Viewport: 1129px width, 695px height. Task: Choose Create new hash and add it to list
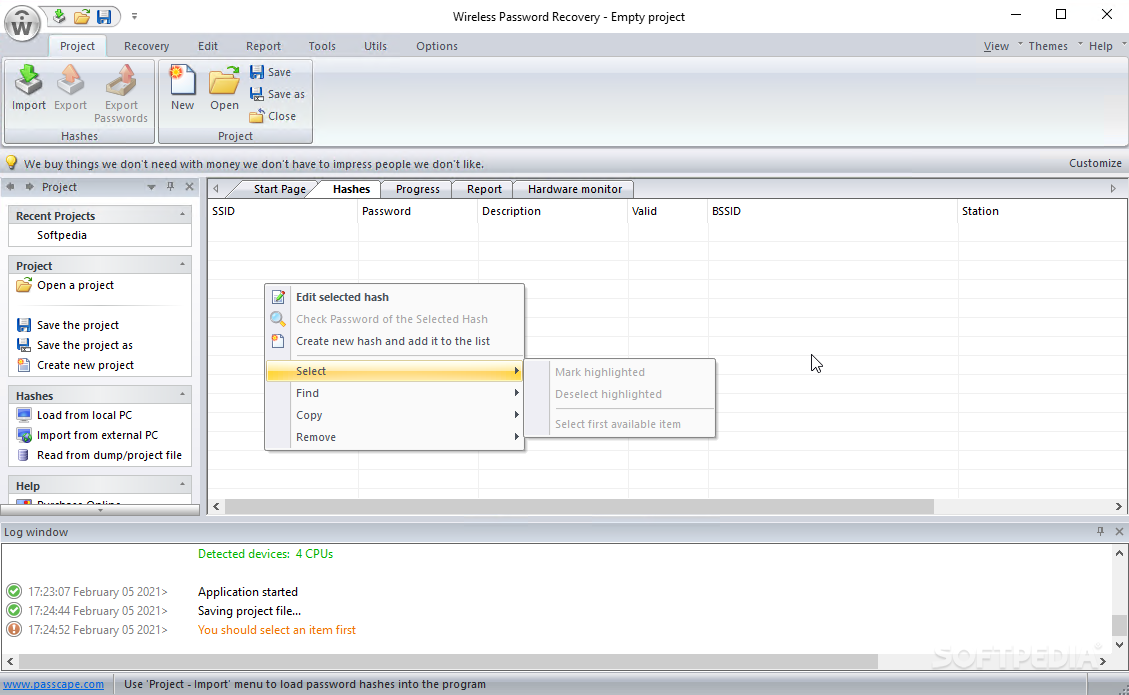click(x=395, y=341)
